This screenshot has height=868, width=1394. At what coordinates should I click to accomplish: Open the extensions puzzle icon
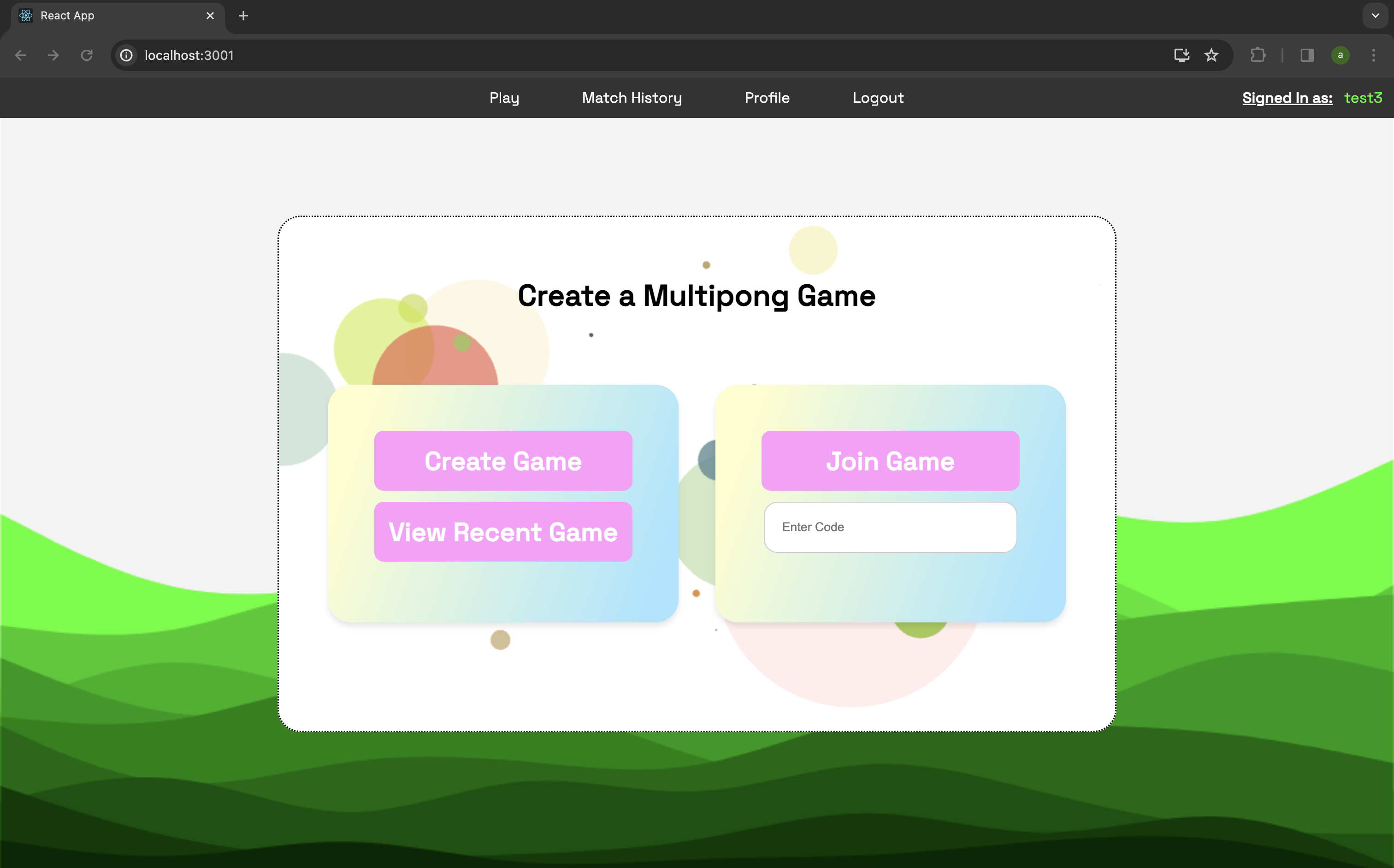coord(1258,55)
